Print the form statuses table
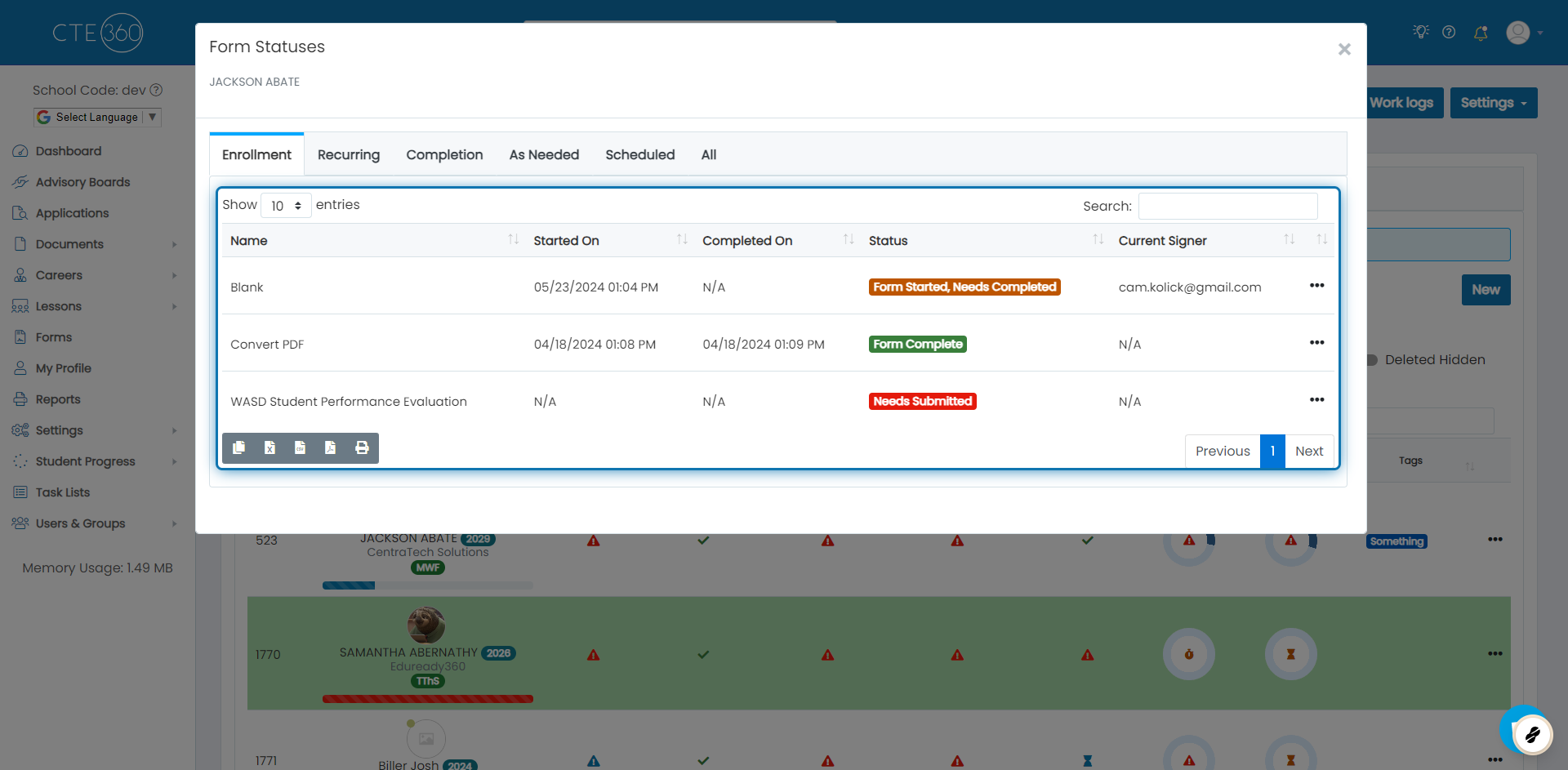 362,447
